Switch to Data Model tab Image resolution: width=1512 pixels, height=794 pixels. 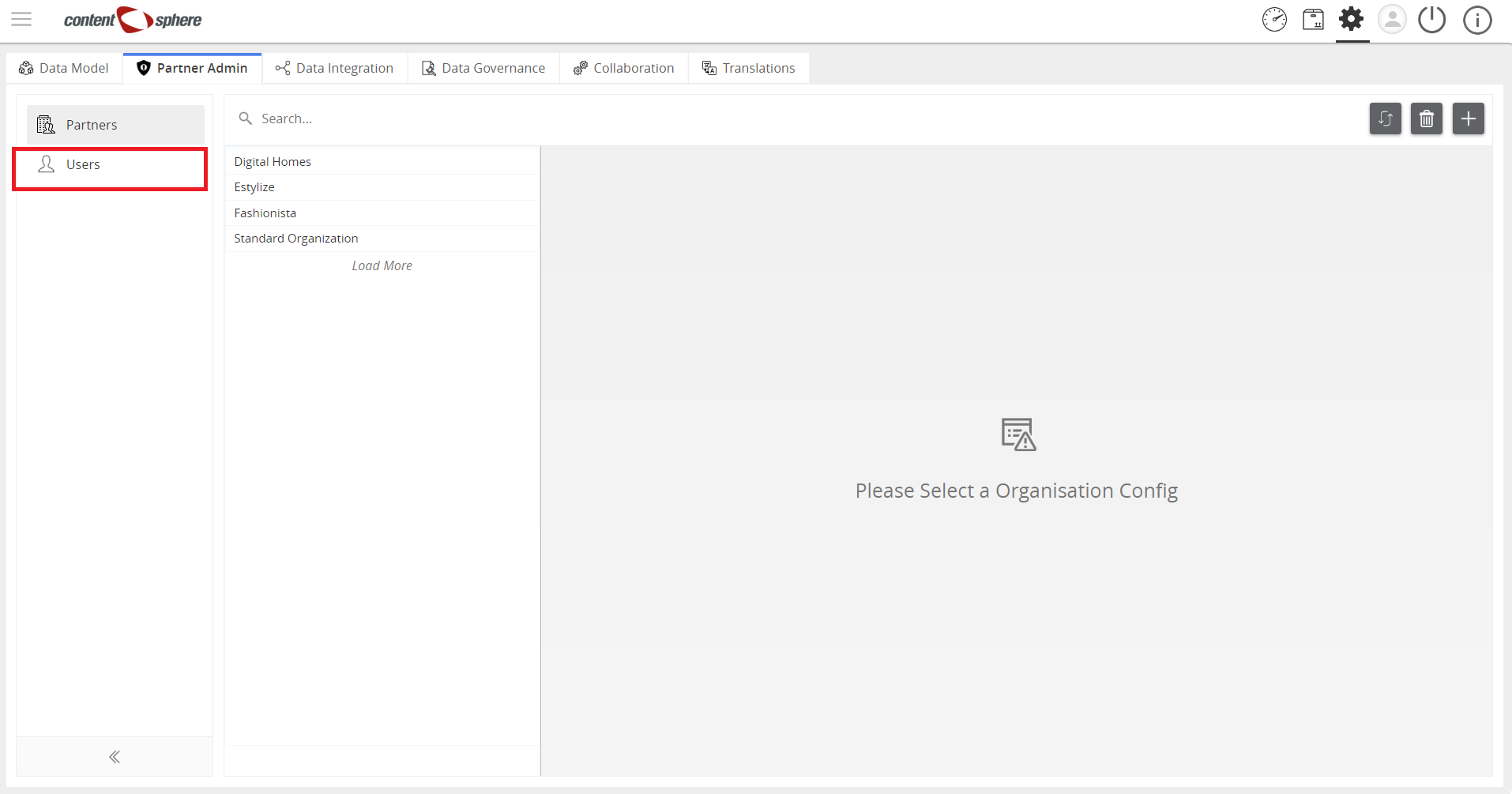(x=64, y=68)
